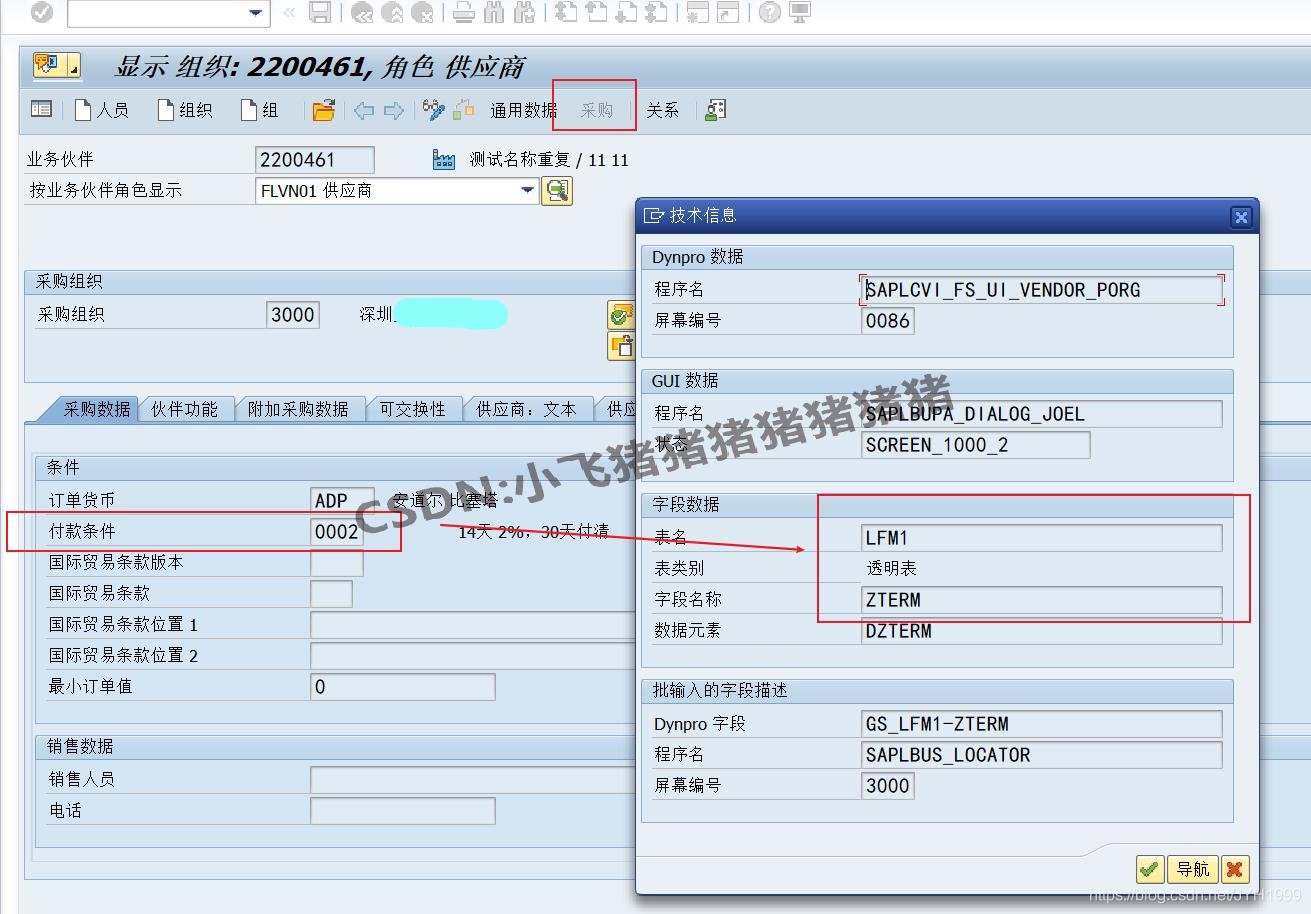Click the Find binoculars icon
The image size is (1311, 914).
pos(494,12)
